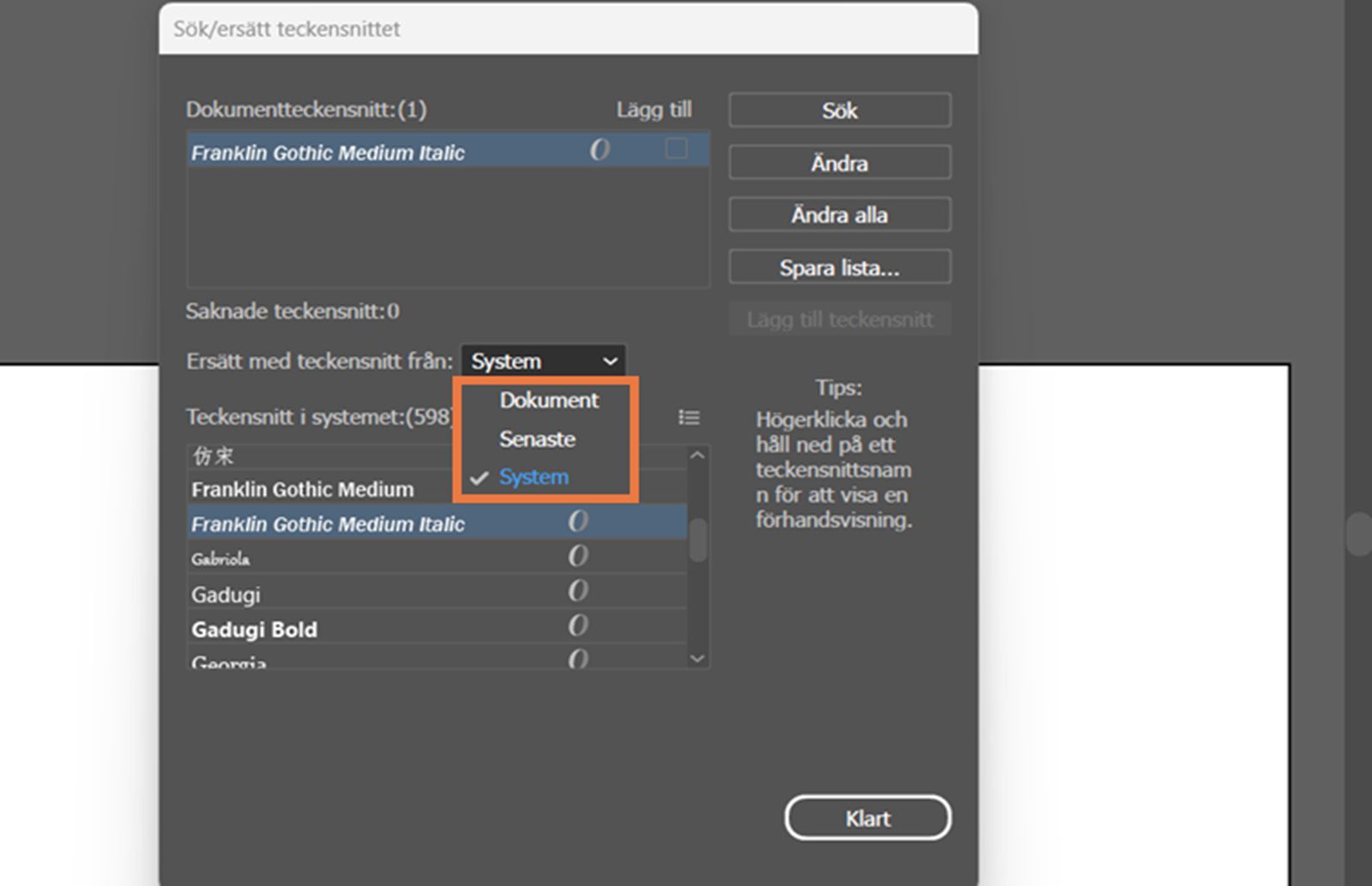Image resolution: width=1372 pixels, height=886 pixels.
Task: Select the 仿宋 font in the system list
Action: [x=437, y=456]
